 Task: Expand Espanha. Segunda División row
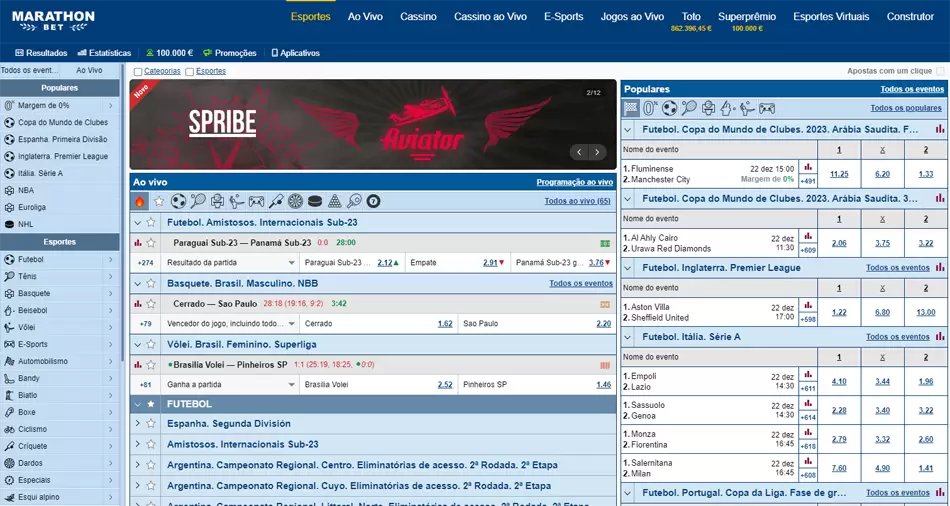(x=138, y=424)
